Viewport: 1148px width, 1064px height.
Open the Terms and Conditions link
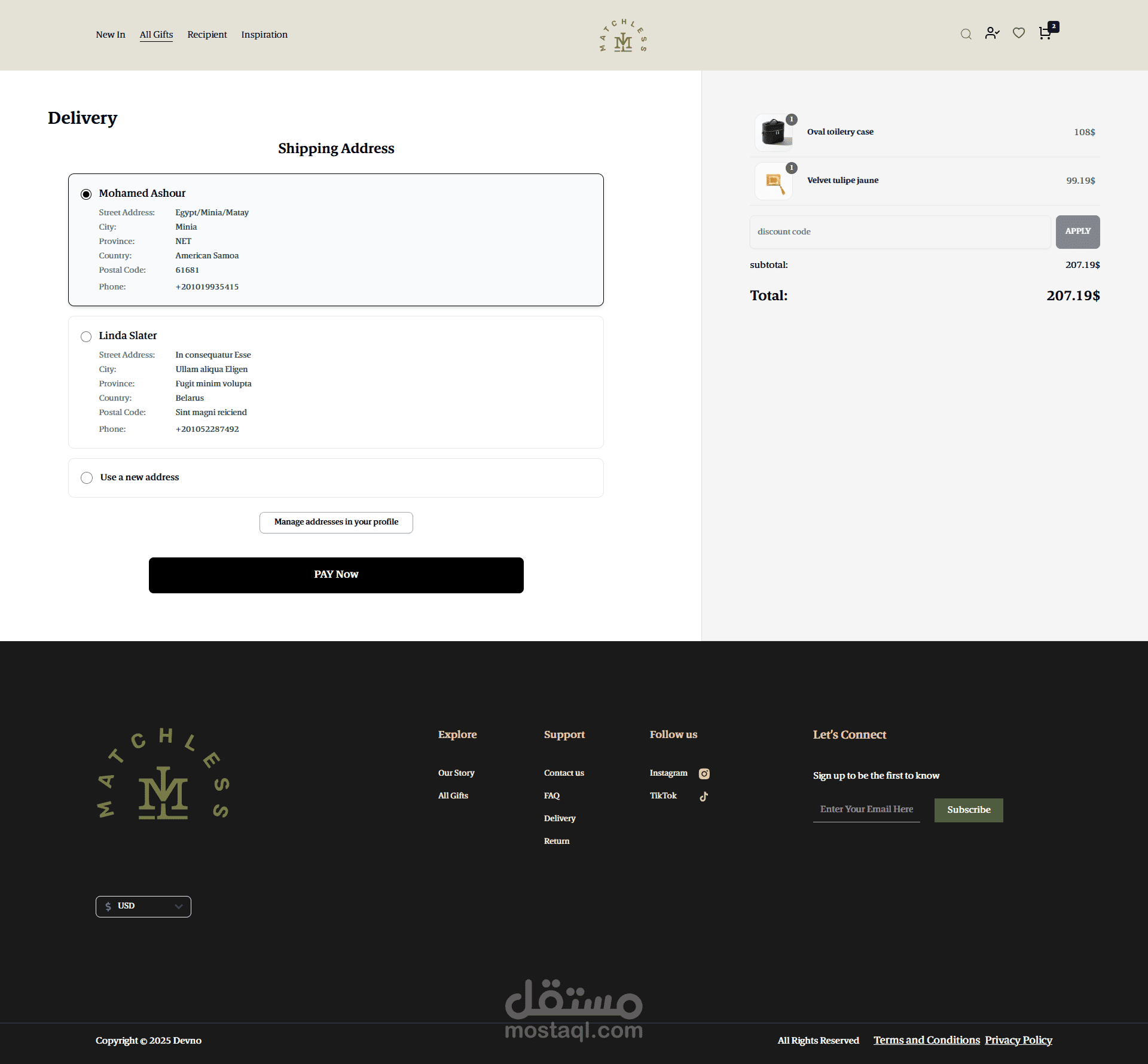(x=926, y=1040)
